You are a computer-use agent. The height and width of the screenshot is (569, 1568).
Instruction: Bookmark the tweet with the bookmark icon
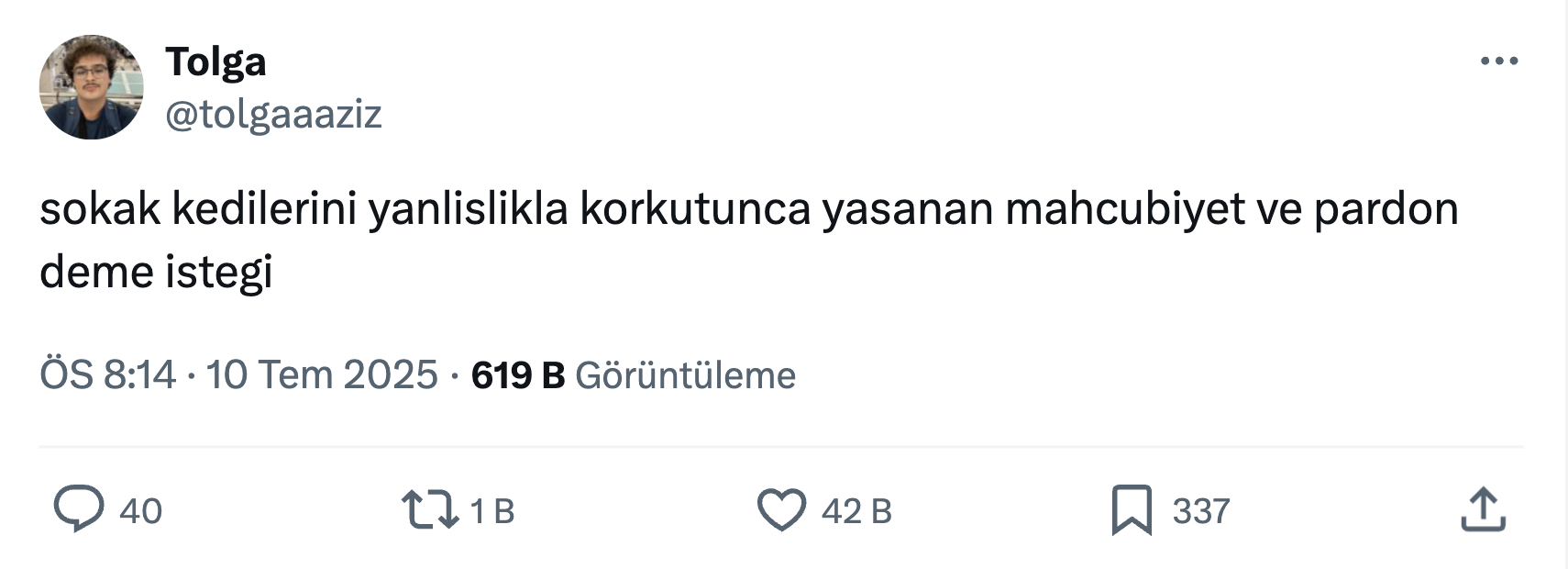pos(1132,510)
